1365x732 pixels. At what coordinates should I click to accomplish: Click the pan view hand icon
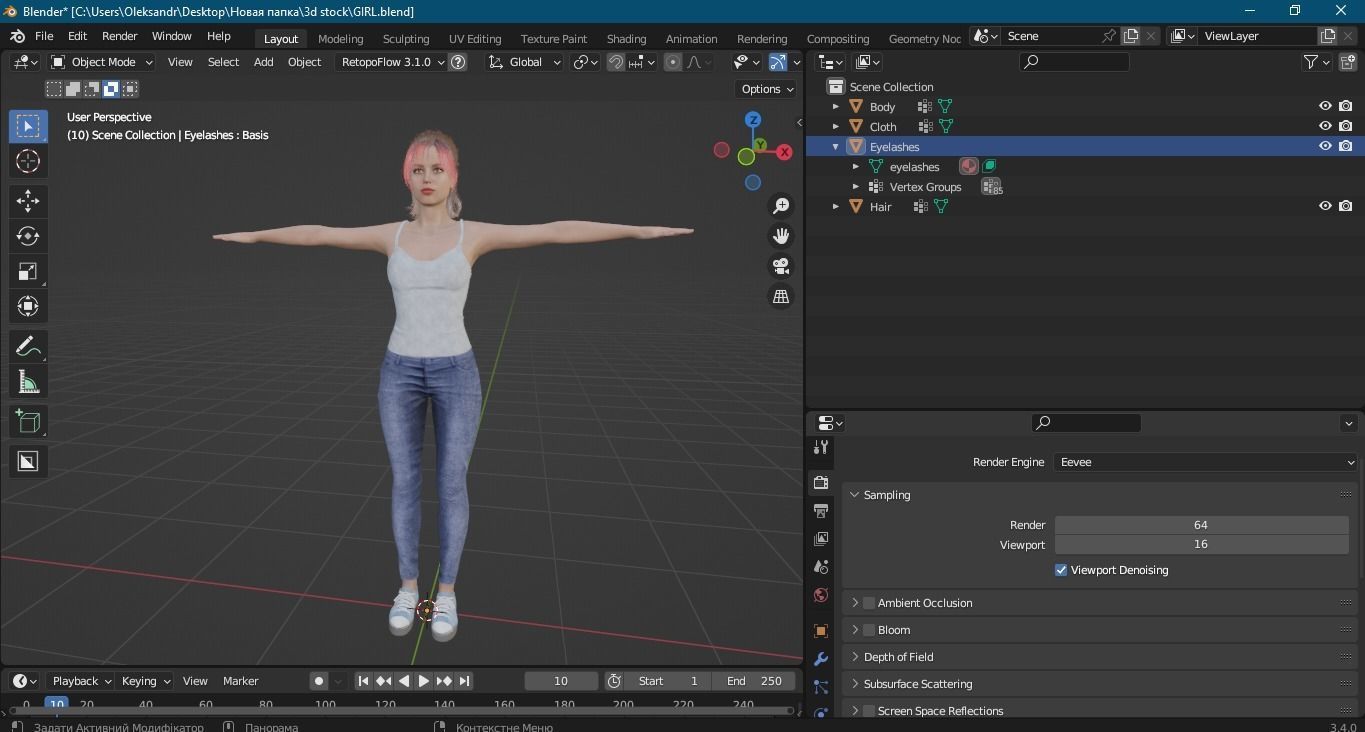tap(781, 236)
